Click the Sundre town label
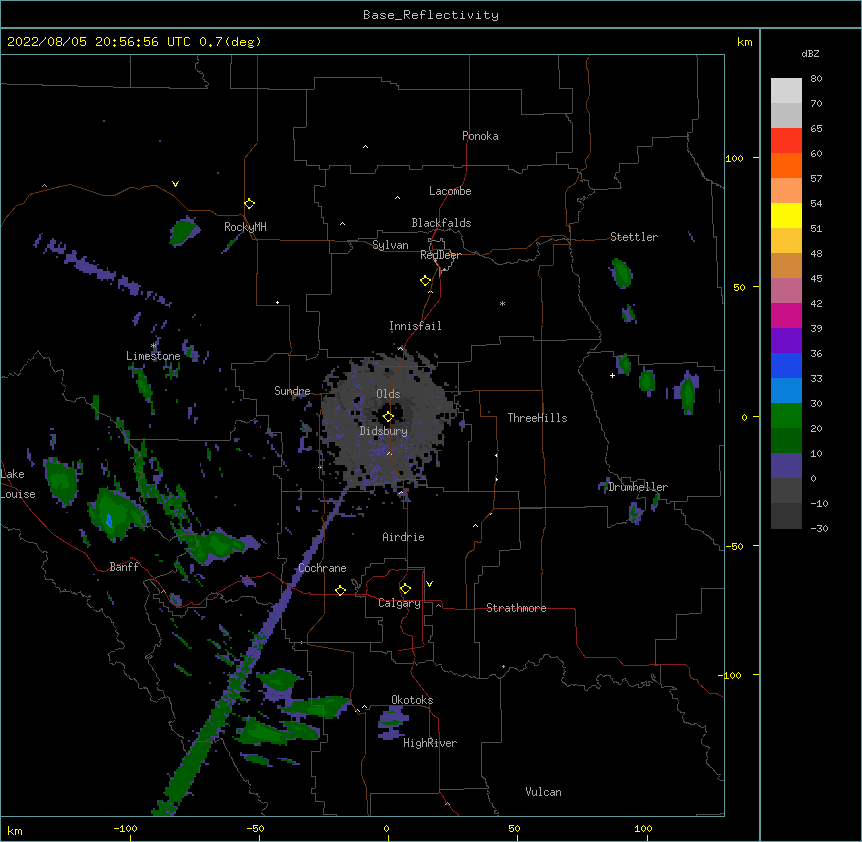Image resolution: width=862 pixels, height=842 pixels. click(x=292, y=391)
